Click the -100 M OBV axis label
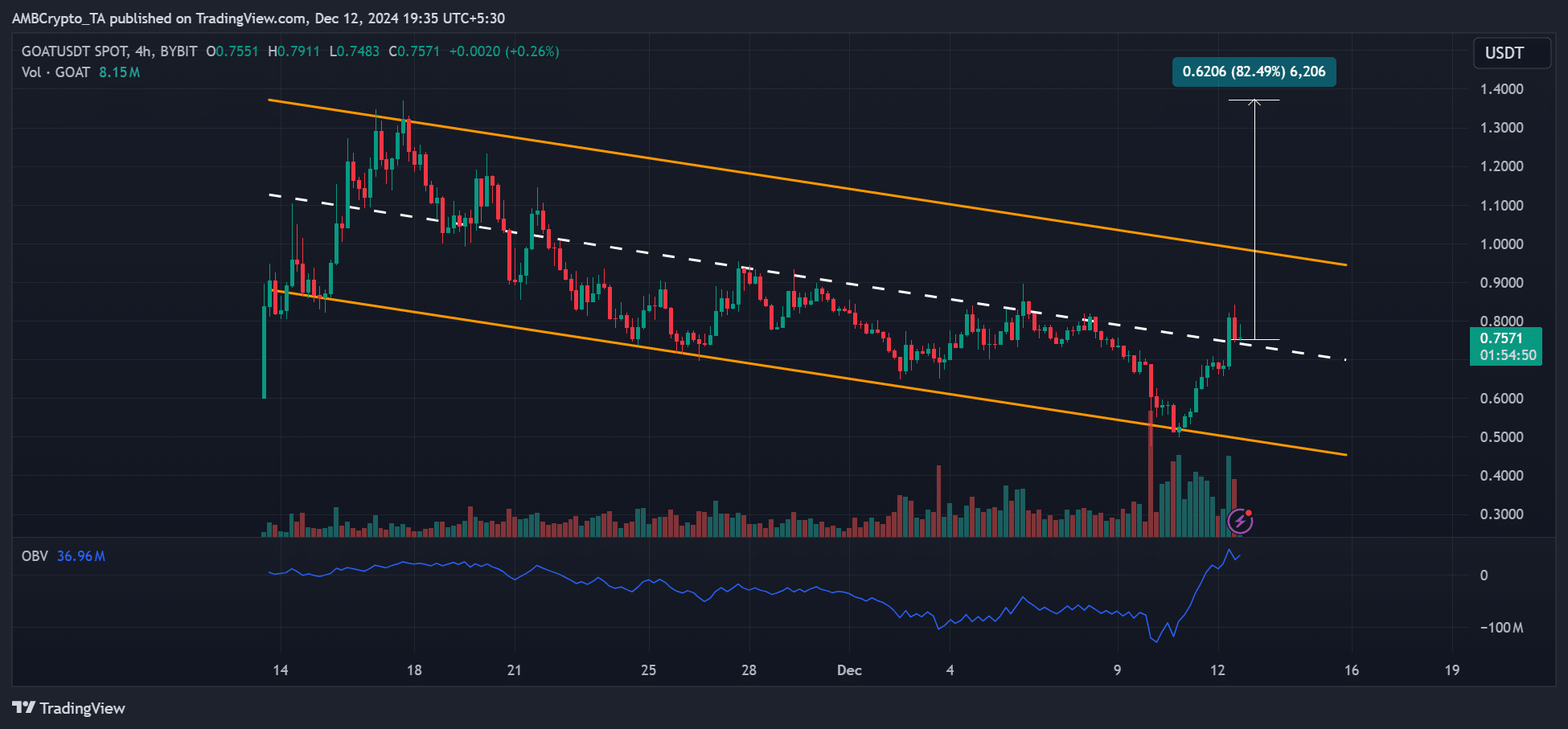Image resolution: width=1568 pixels, height=729 pixels. point(1501,628)
